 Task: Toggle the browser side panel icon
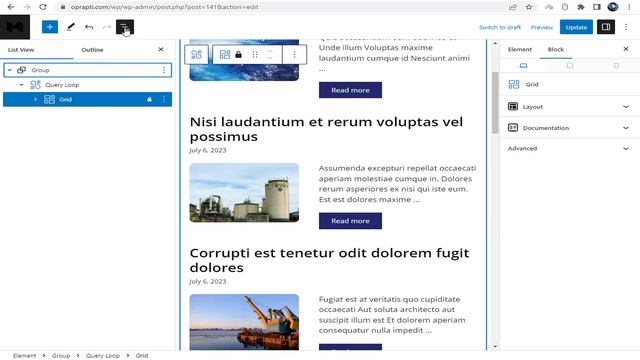597,7
